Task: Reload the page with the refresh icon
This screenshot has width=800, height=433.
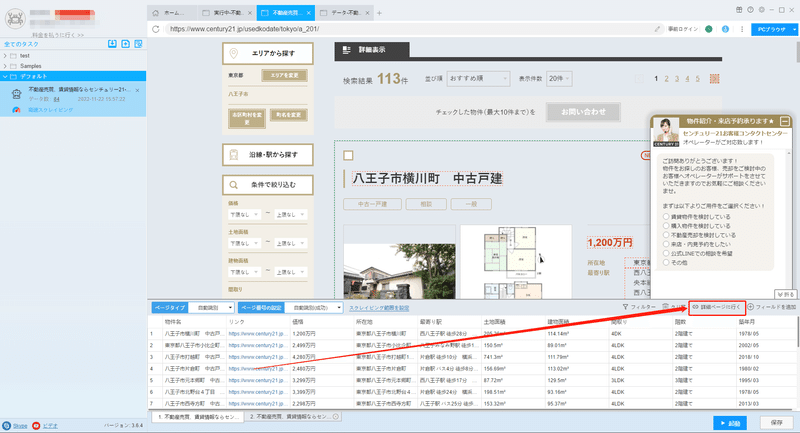Action: 156,29
